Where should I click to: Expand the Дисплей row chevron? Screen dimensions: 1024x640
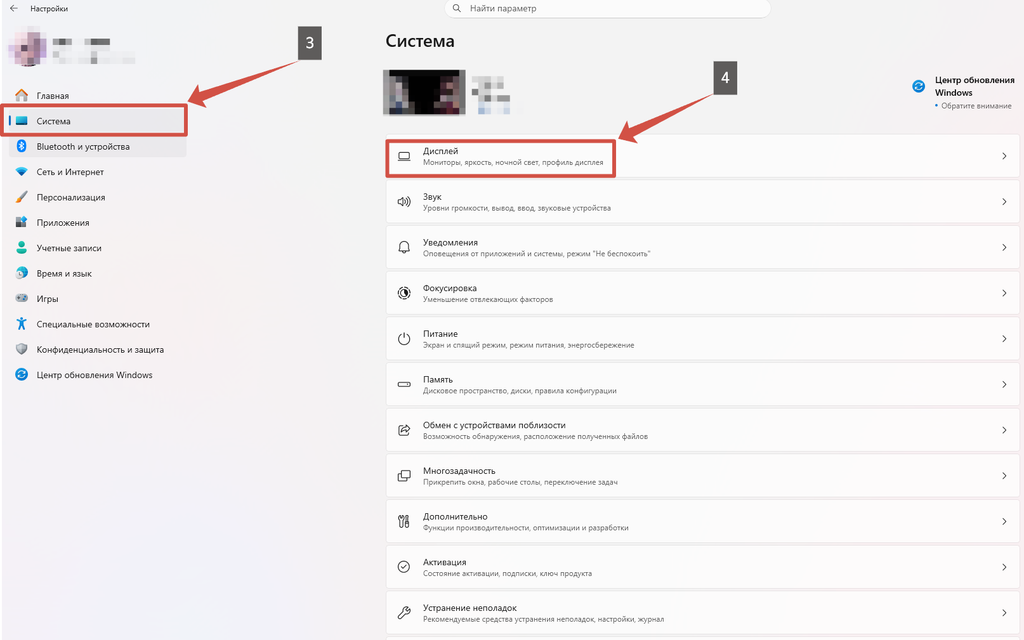point(1004,156)
